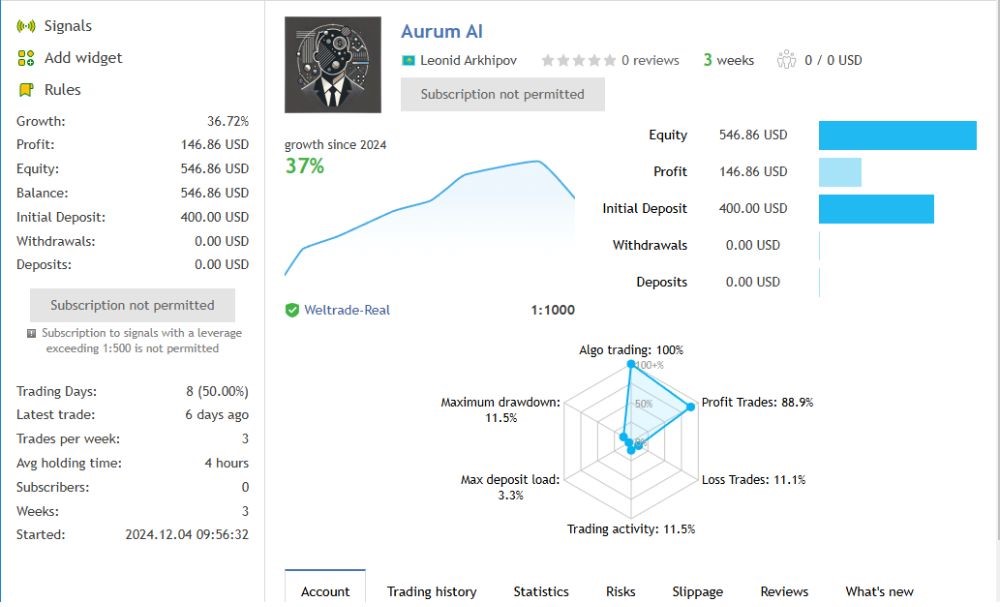
Task: Click the Weltrade-Real broker link
Action: coord(347,310)
